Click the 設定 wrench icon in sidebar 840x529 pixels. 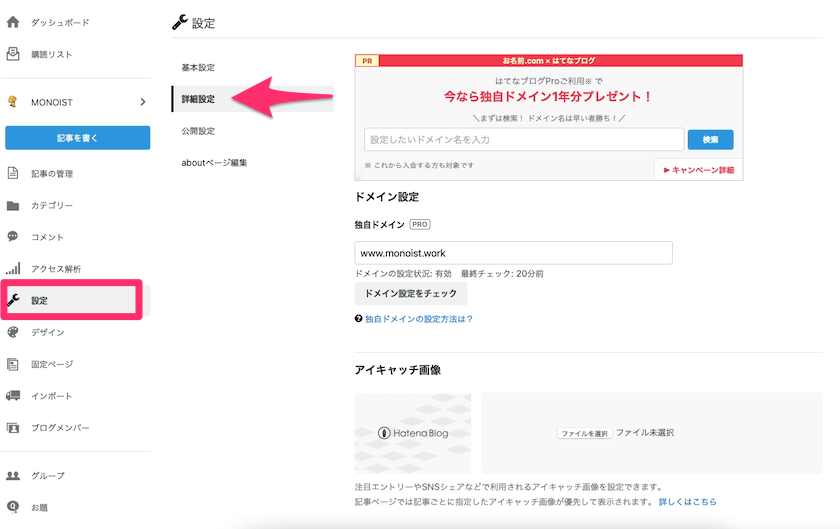click(13, 300)
